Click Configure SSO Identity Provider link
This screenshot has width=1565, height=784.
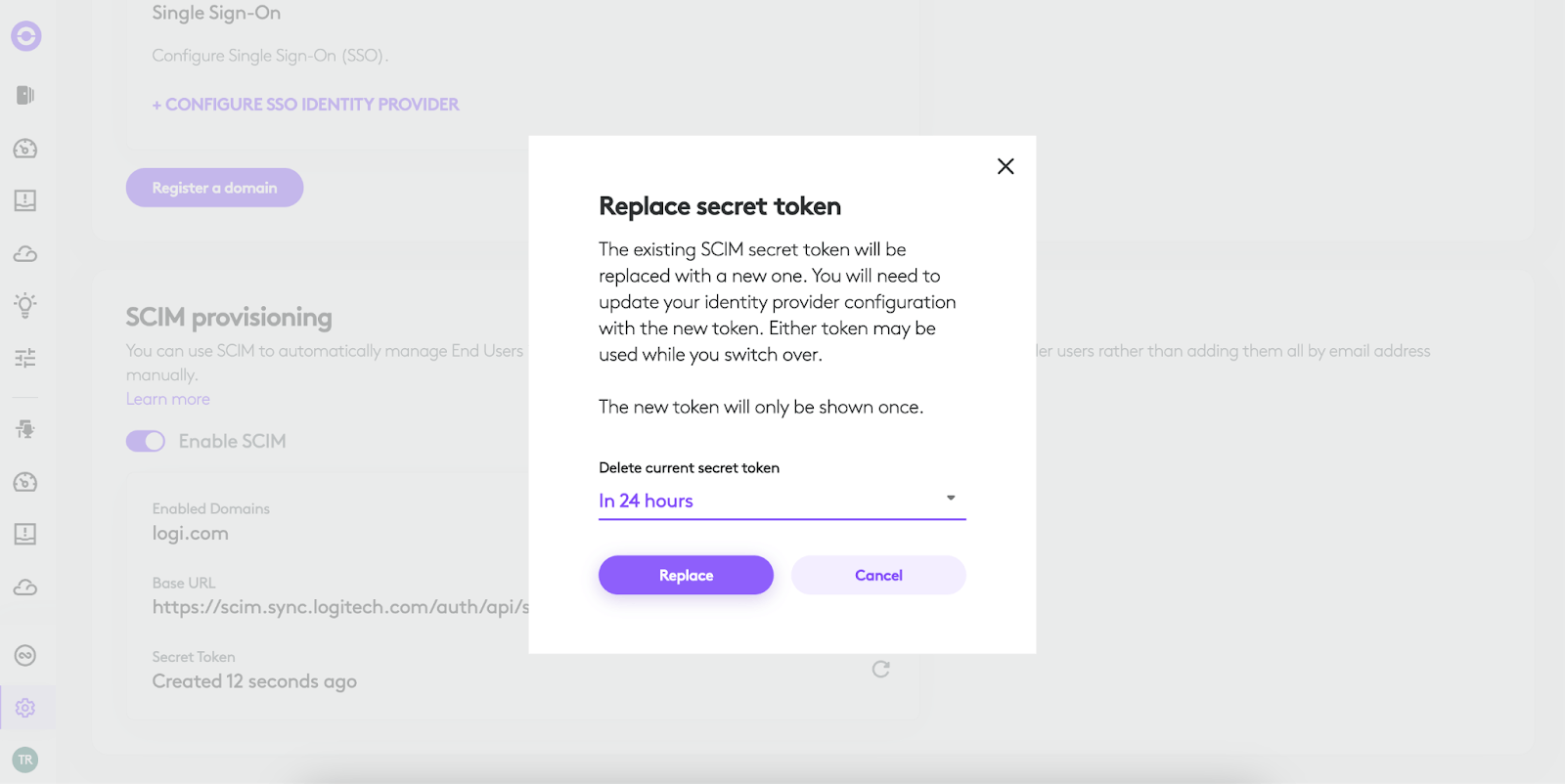click(305, 105)
